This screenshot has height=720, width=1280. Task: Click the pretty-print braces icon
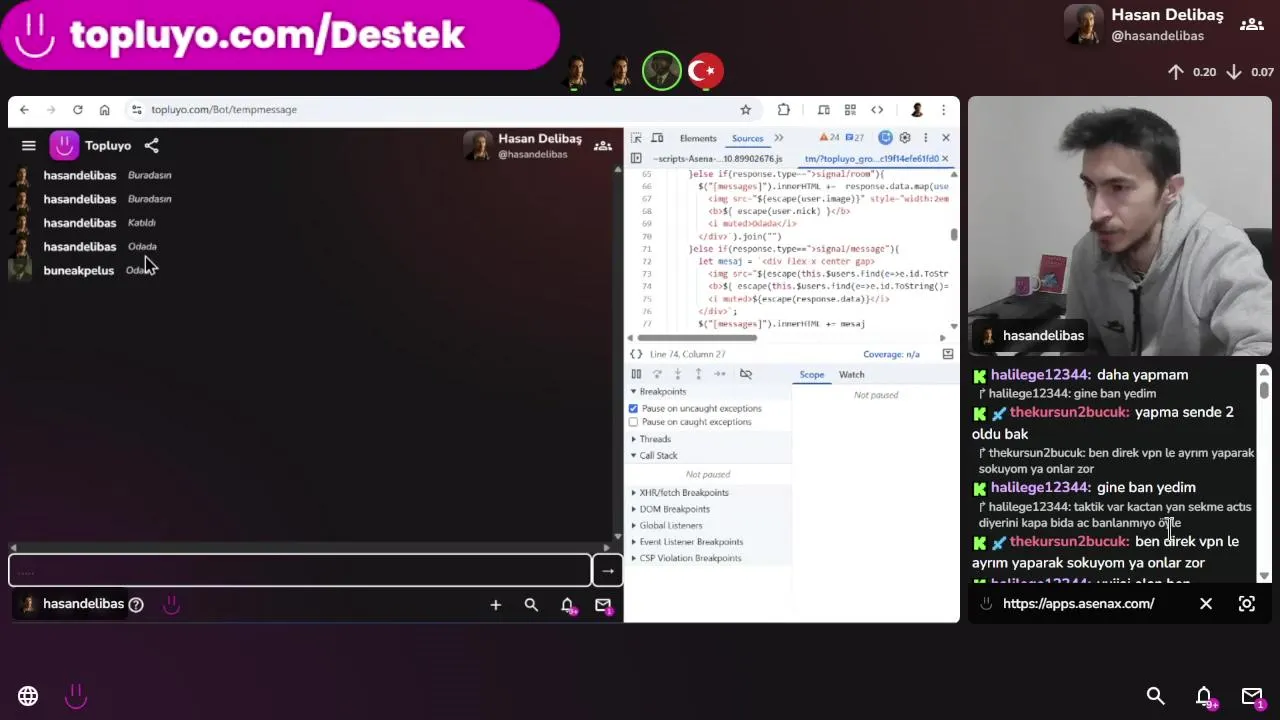click(x=636, y=354)
